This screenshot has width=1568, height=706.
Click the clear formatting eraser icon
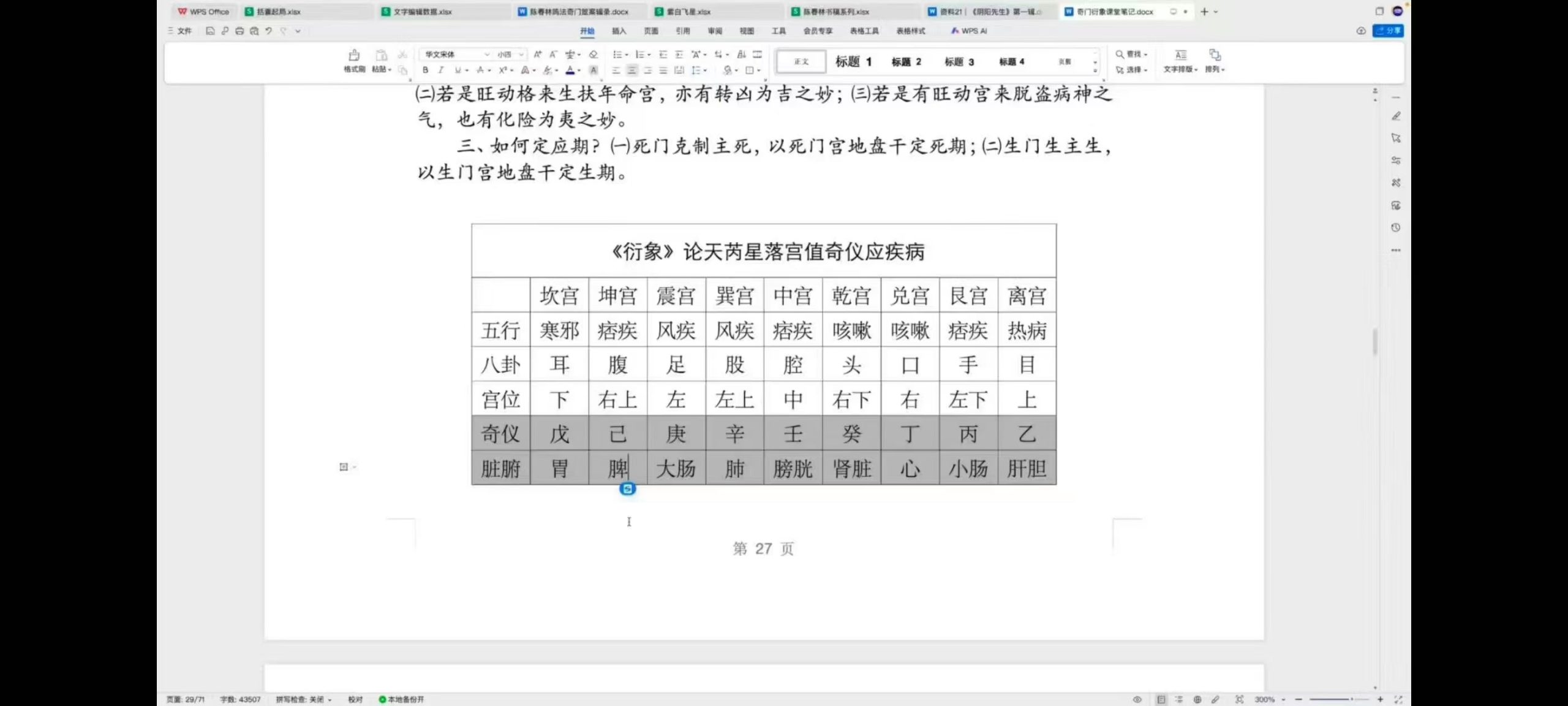tap(593, 55)
